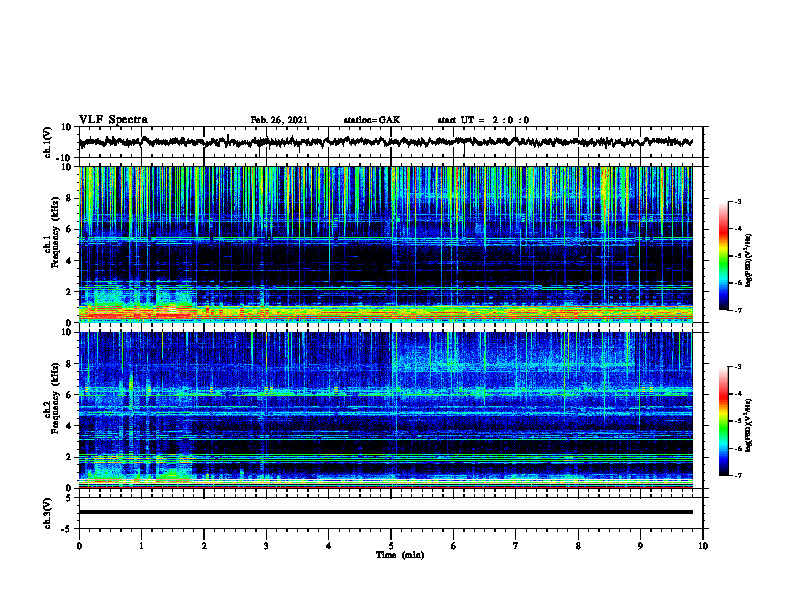The width and height of the screenshot is (792, 612).
Task: Click the ch.1 voltage waveform trace
Action: pyautogui.click(x=385, y=142)
